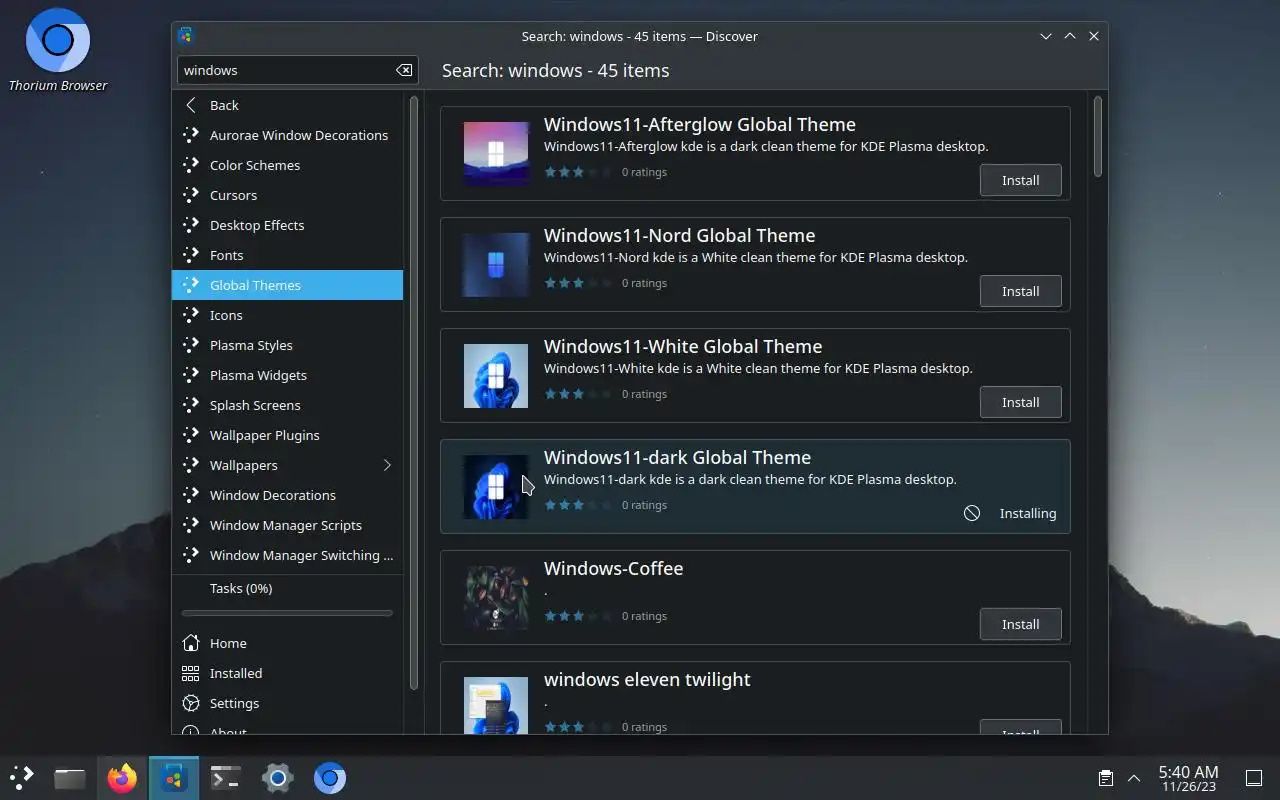Select Window Manager Scripts category
The width and height of the screenshot is (1280, 800).
pyautogui.click(x=287, y=525)
